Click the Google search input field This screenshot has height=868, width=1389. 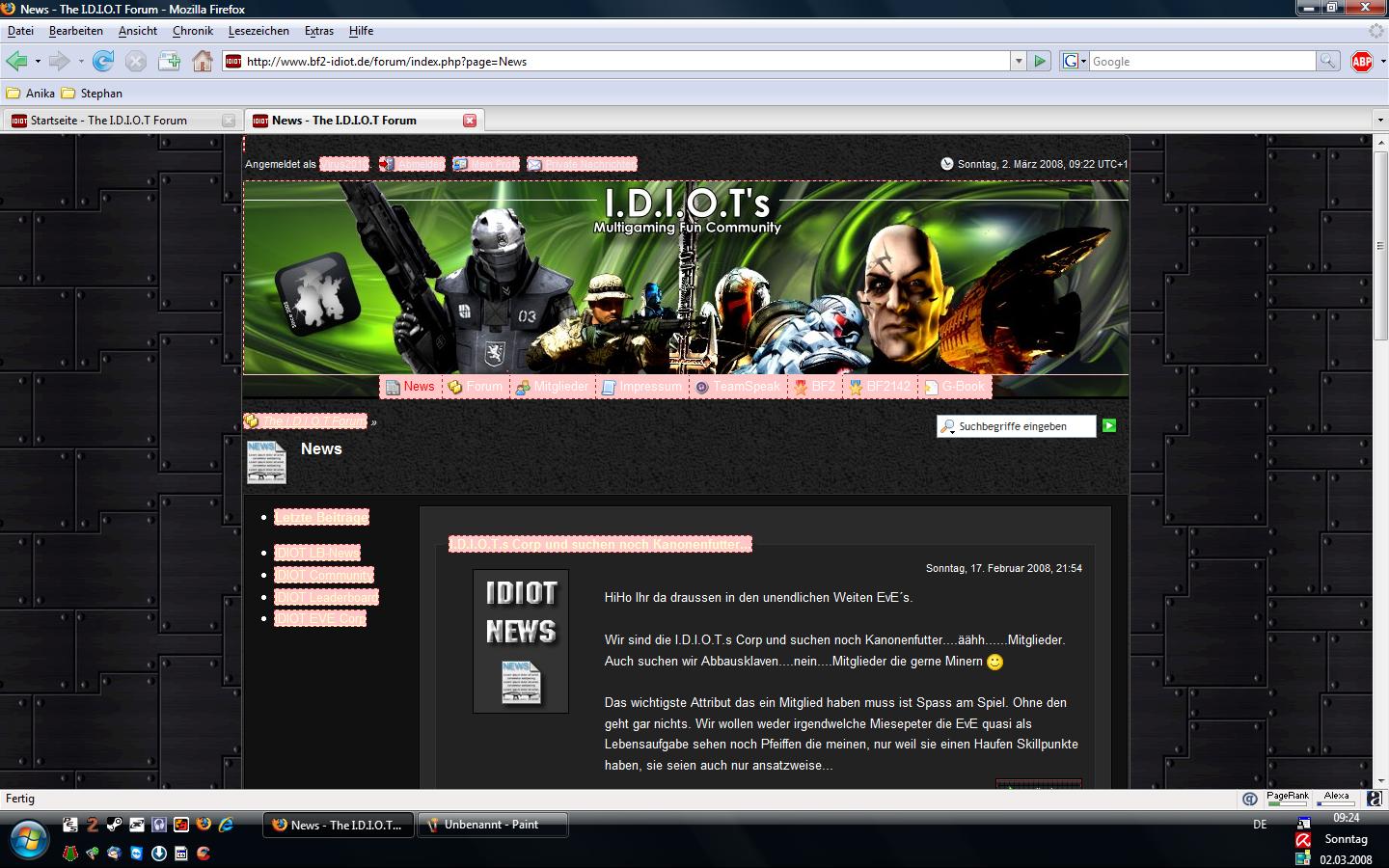pos(1202,61)
